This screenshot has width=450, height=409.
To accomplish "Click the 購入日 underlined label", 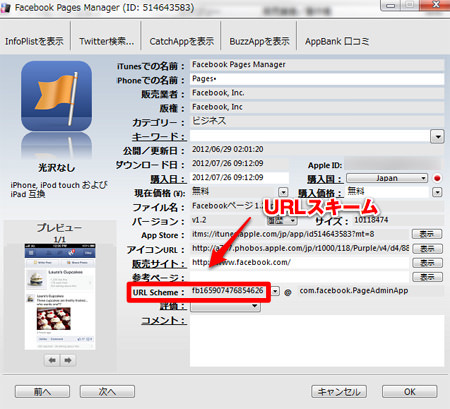I will 168,179.
